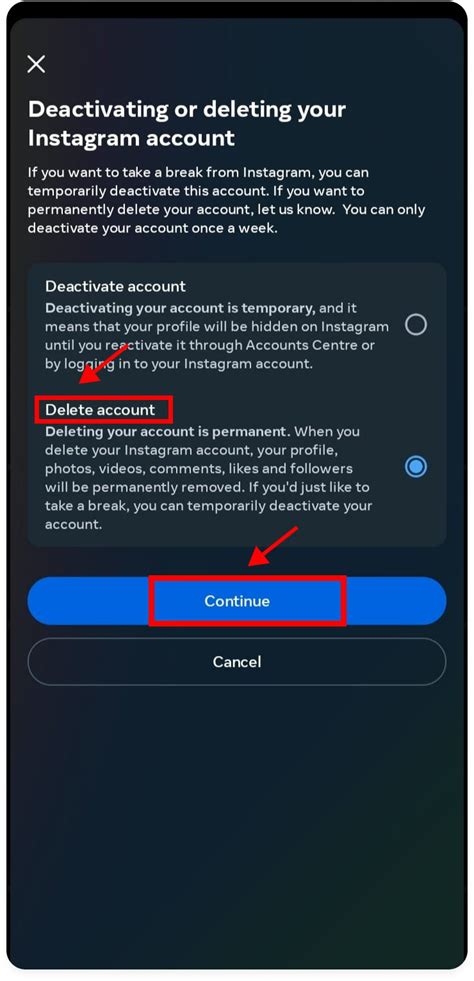Tap the Cancel button
The image size is (474, 981).
coord(237,661)
